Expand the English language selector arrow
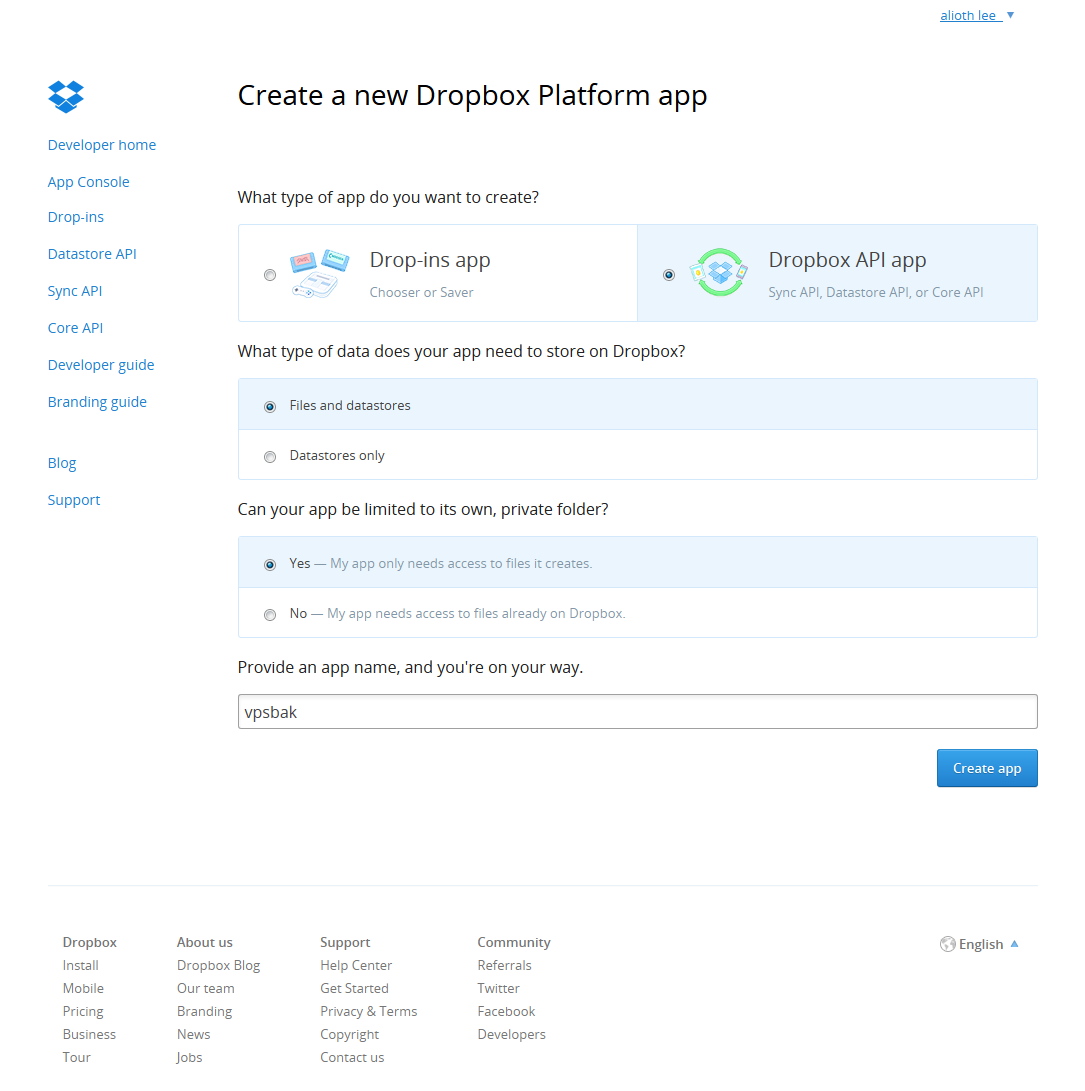Screen dimensions: 1085x1091 [1015, 944]
